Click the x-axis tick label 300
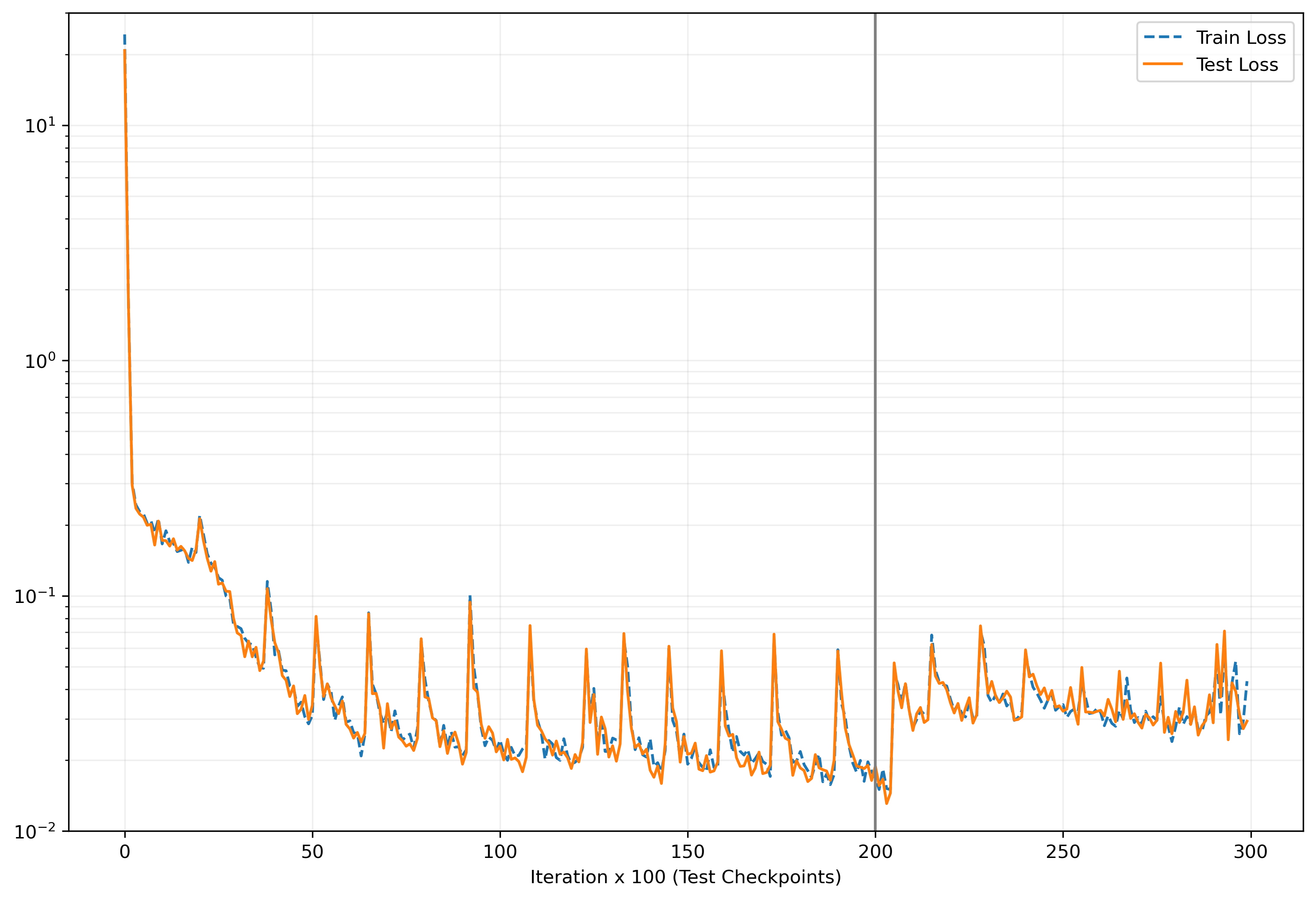The image size is (1316, 900). coord(1251,852)
